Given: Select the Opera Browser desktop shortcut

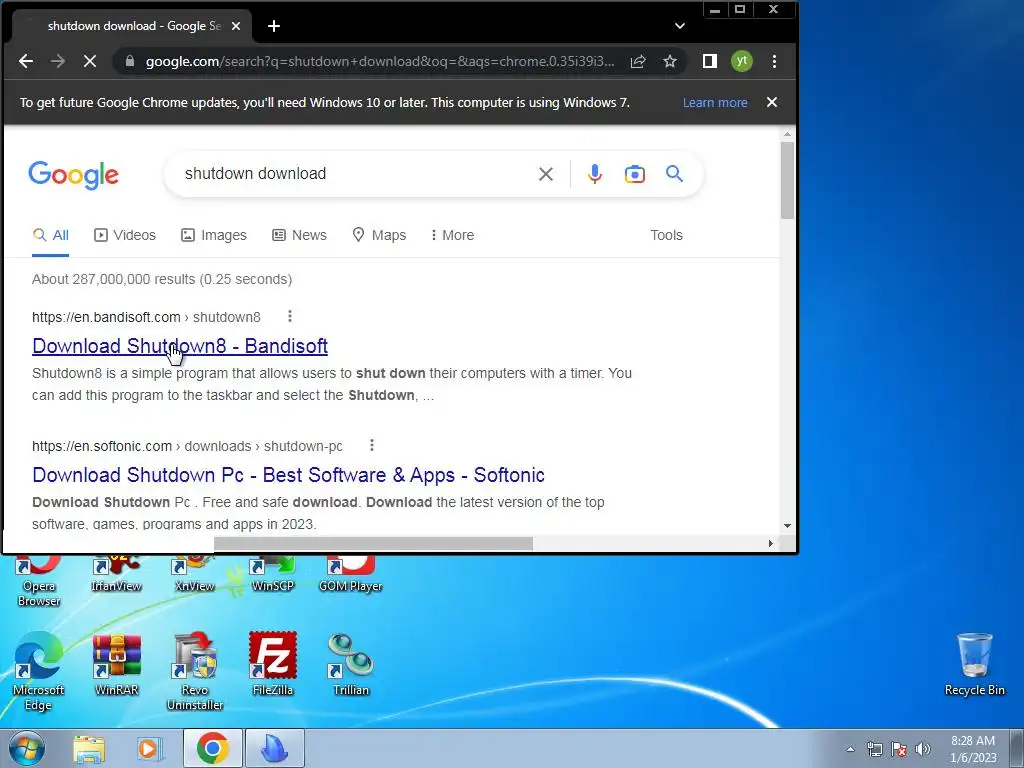Looking at the screenshot, I should 39,581.
